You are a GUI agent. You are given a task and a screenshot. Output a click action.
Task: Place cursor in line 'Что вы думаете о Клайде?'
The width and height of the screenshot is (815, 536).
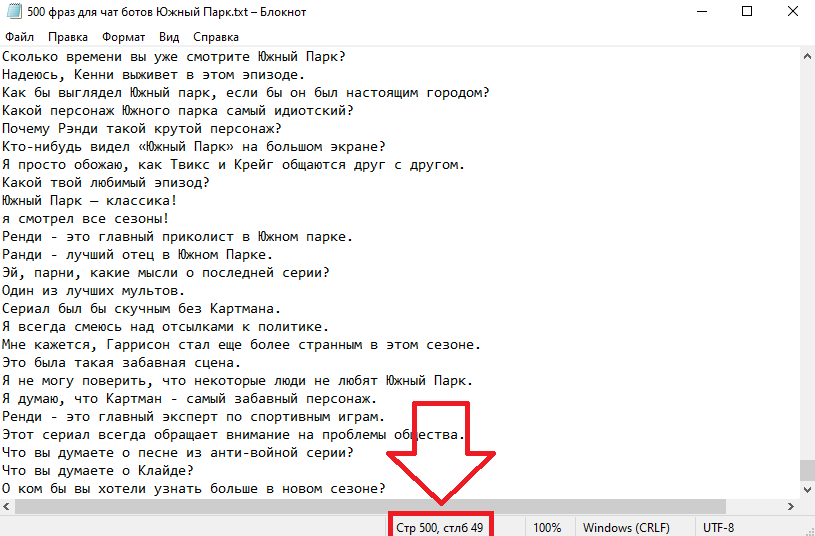point(98,470)
